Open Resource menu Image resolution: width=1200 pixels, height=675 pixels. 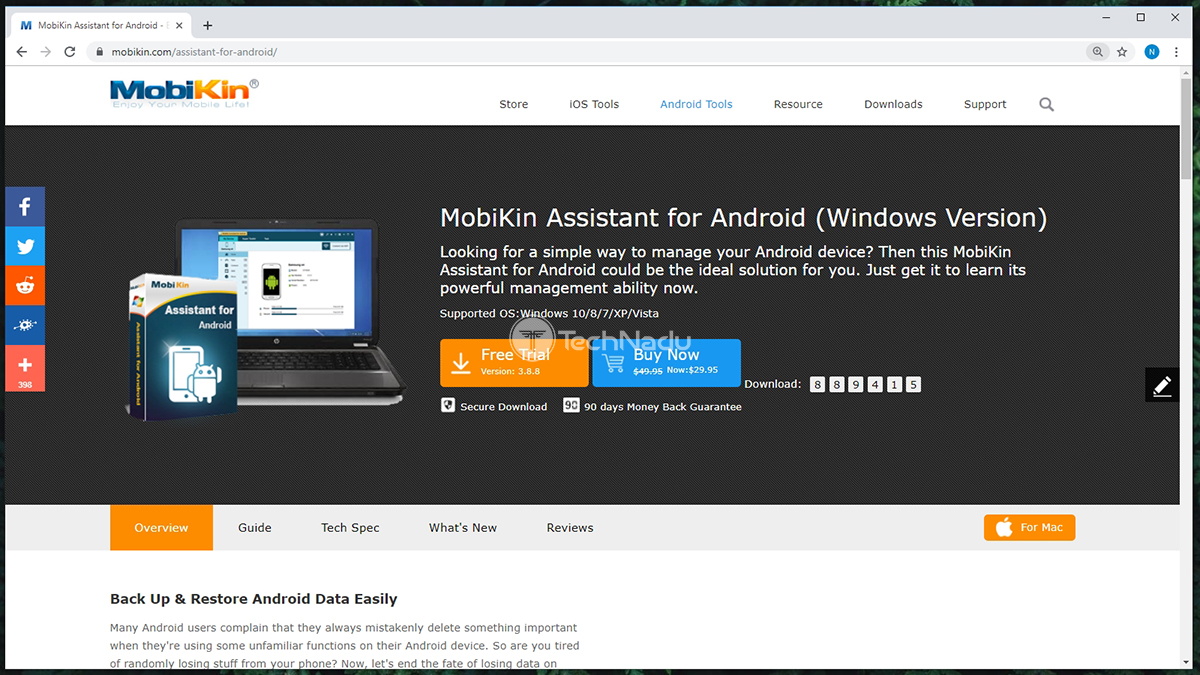click(x=798, y=104)
